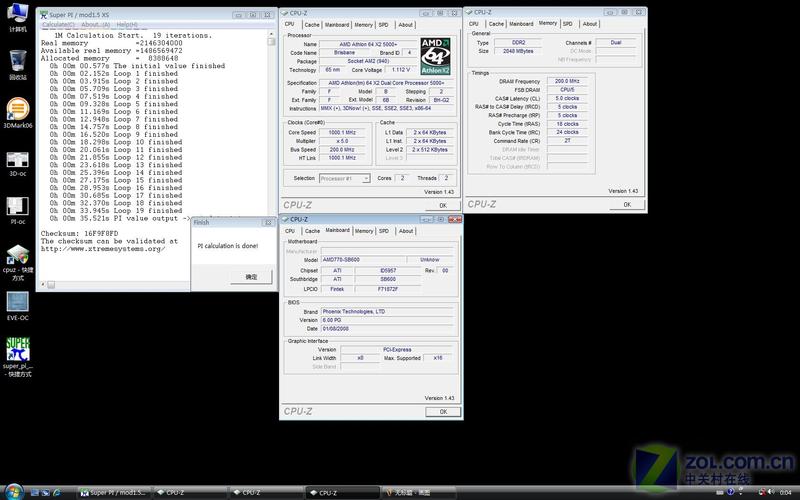Click the memory Size value 2048 MBytes
800x500 pixels.
tap(518, 52)
